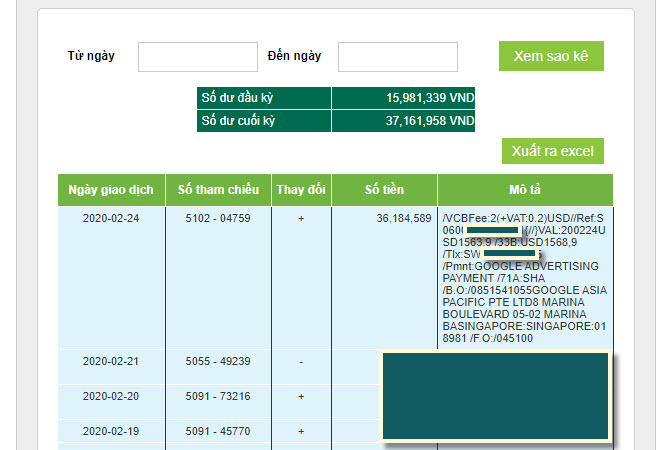Image resolution: width=660 pixels, height=450 pixels.
Task: Focus the Từ ngày date field
Action: 198,57
